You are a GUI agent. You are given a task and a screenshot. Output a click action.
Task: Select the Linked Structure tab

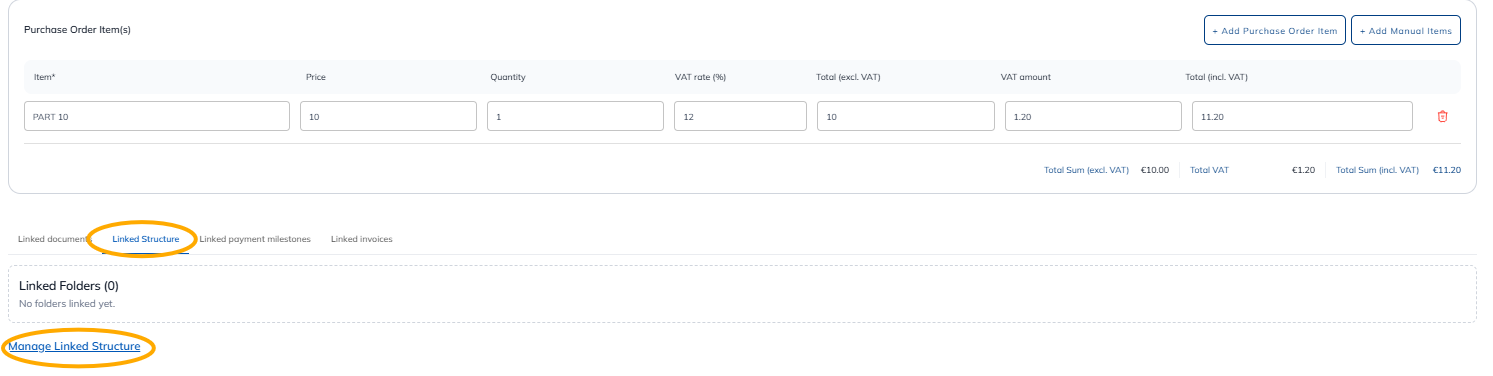[x=146, y=239]
